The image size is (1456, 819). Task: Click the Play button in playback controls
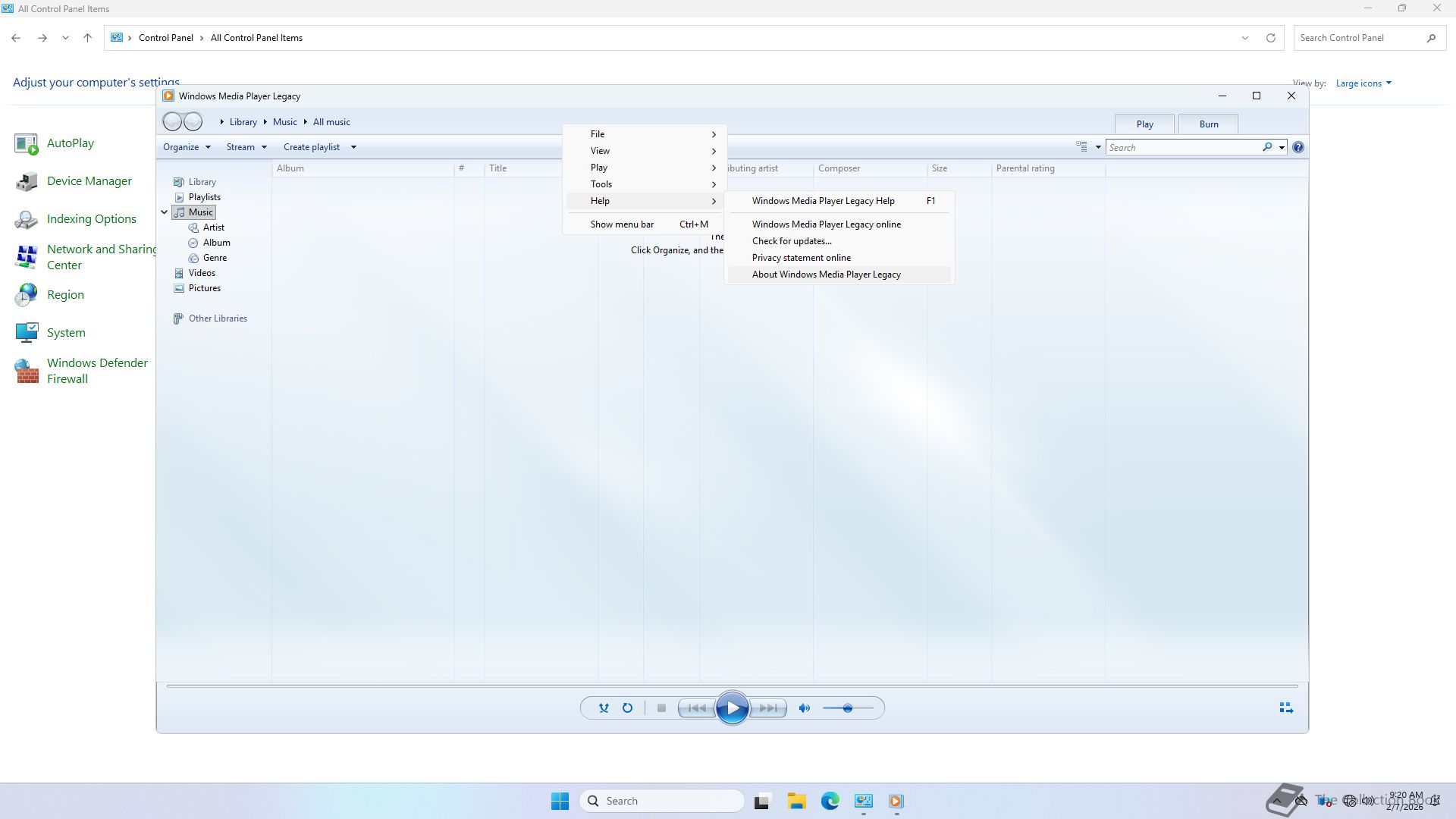coord(732,708)
